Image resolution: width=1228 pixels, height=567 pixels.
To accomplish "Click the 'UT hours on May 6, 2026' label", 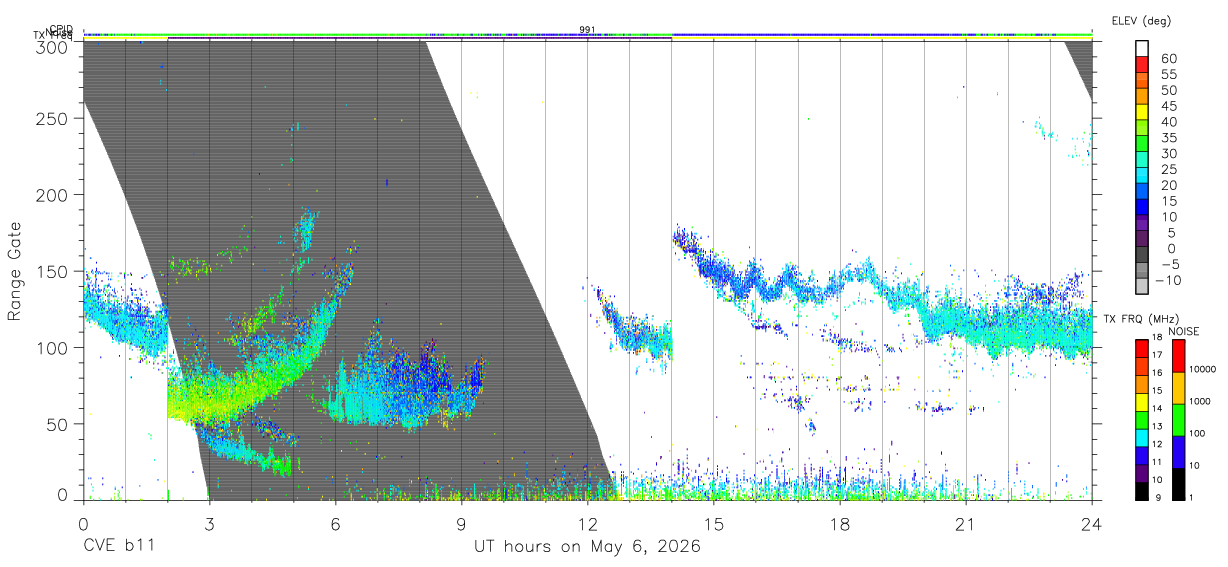I will tap(587, 547).
